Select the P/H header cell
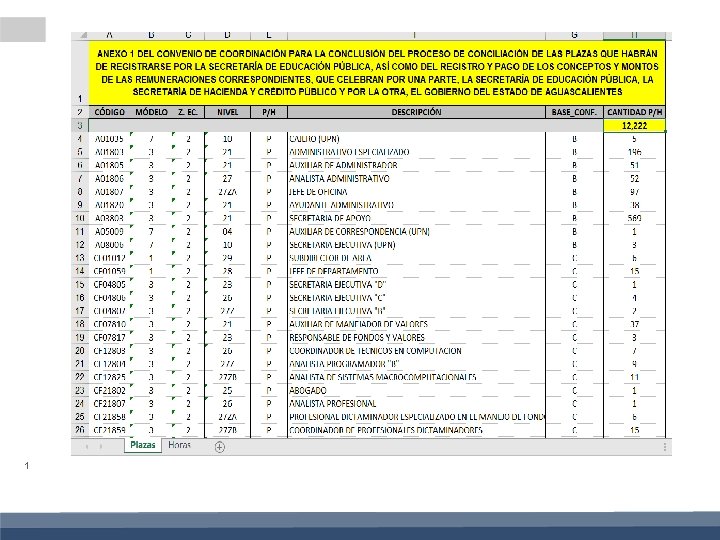This screenshot has width=720, height=540. (269, 112)
